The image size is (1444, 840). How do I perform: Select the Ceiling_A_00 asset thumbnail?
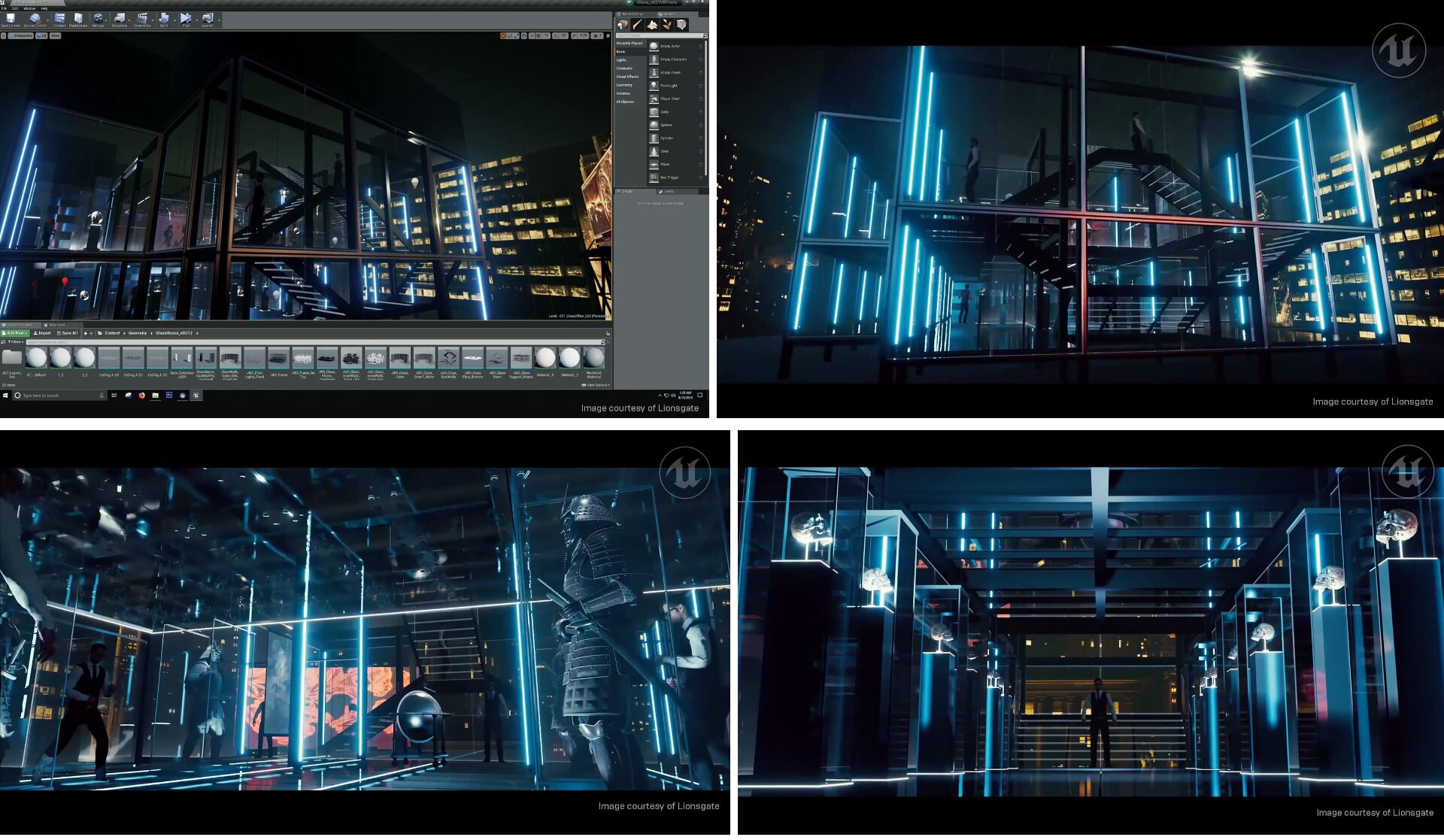coord(109,359)
